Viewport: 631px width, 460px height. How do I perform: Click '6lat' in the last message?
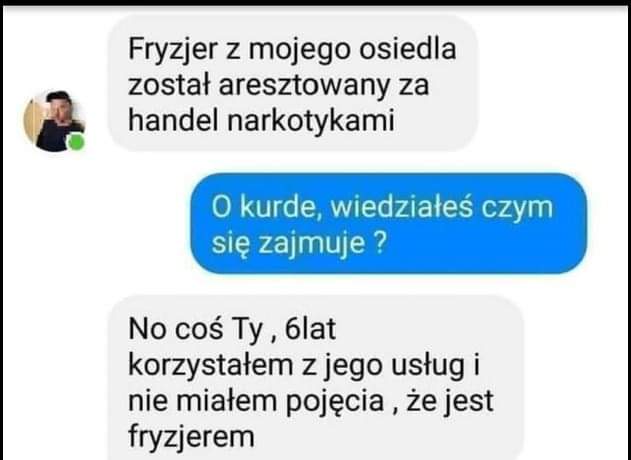(x=310, y=329)
